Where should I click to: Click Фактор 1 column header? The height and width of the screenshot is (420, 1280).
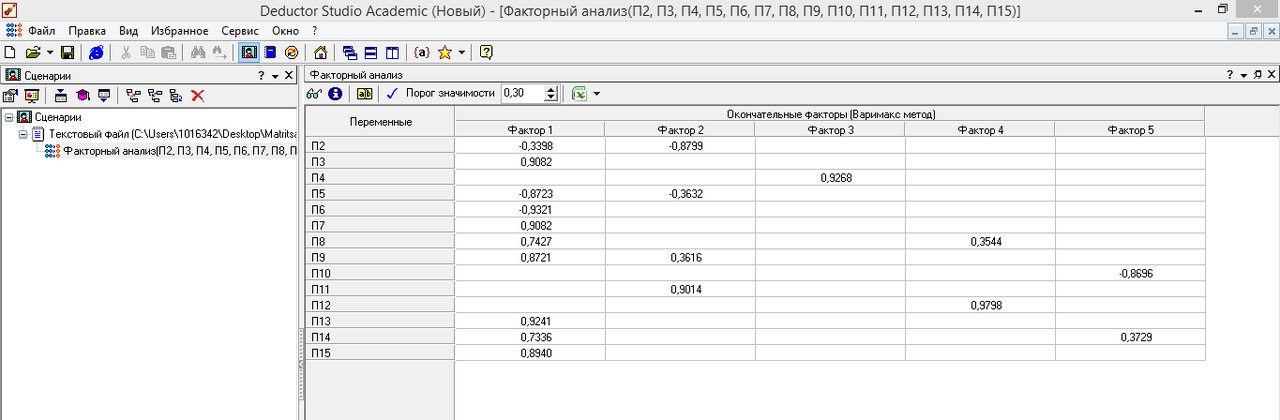pyautogui.click(x=530, y=130)
